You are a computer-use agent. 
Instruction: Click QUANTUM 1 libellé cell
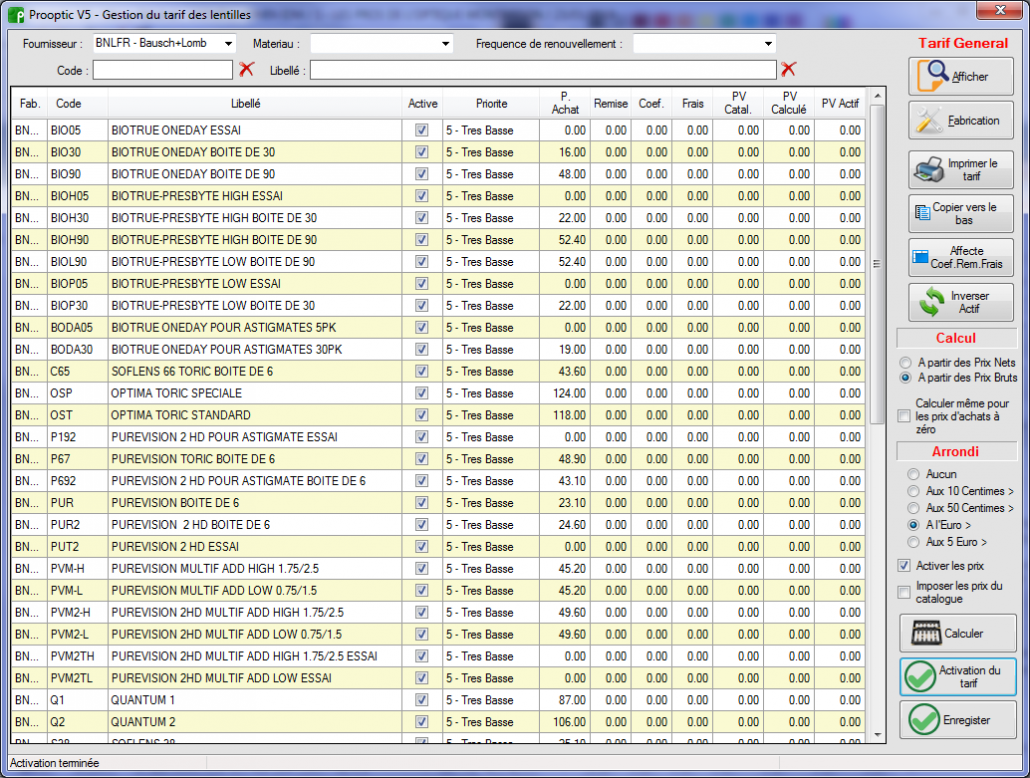tap(255, 700)
